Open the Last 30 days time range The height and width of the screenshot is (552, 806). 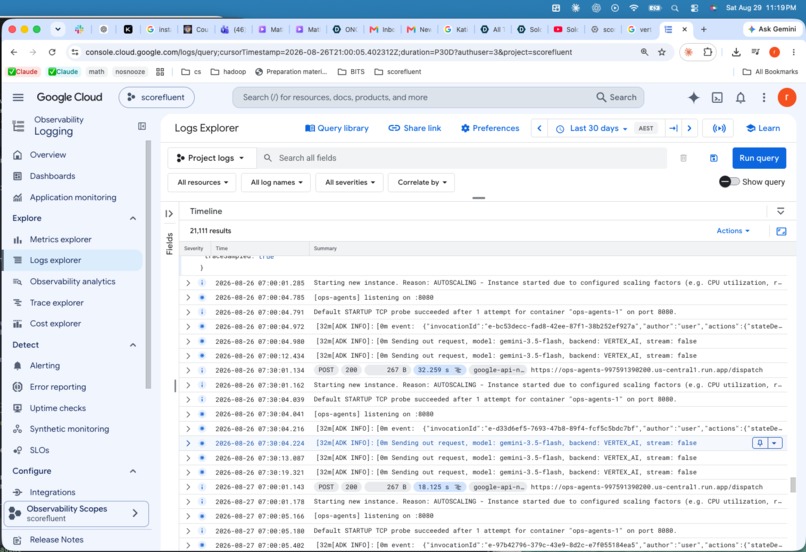click(x=592, y=128)
